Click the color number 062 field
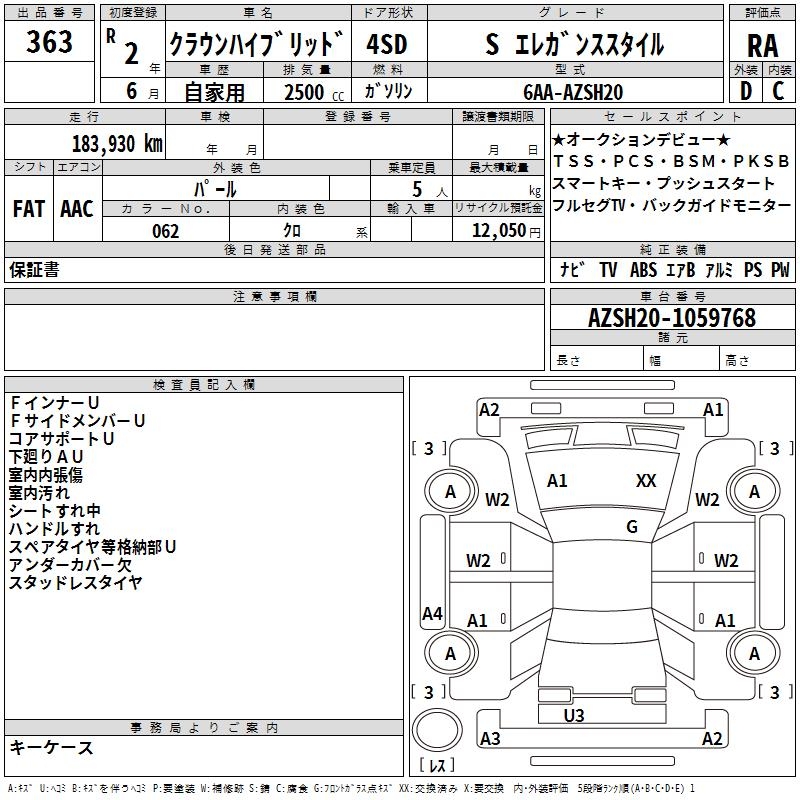Screen dimensions: 800x800 (x=166, y=231)
